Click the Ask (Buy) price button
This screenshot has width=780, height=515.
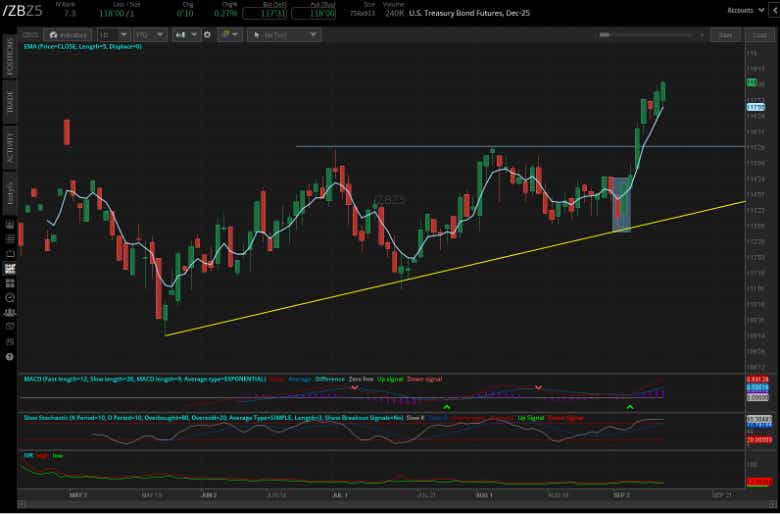pyautogui.click(x=313, y=13)
